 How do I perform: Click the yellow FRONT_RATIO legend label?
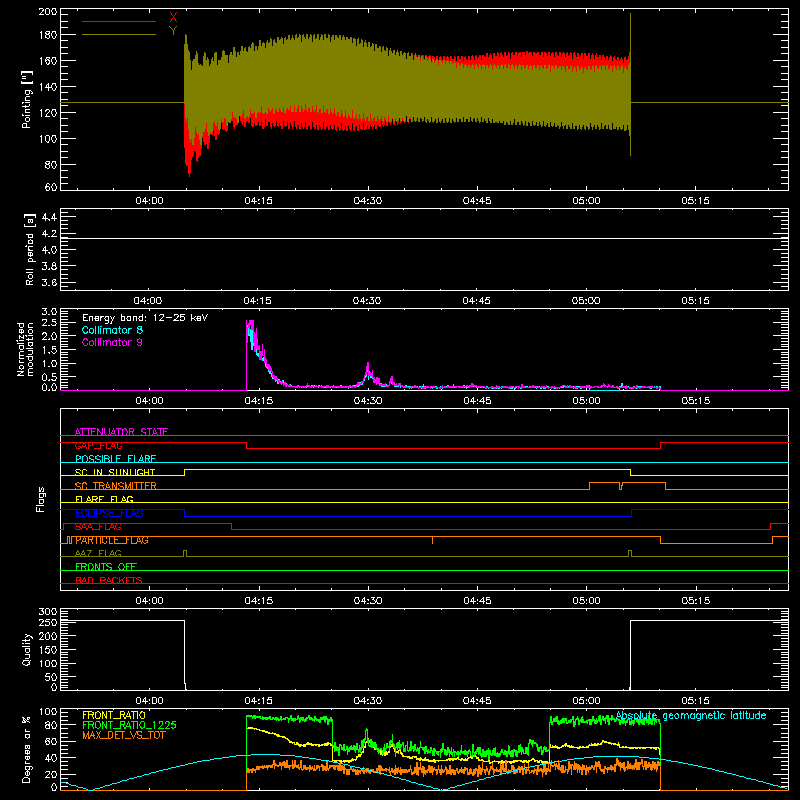click(x=114, y=715)
